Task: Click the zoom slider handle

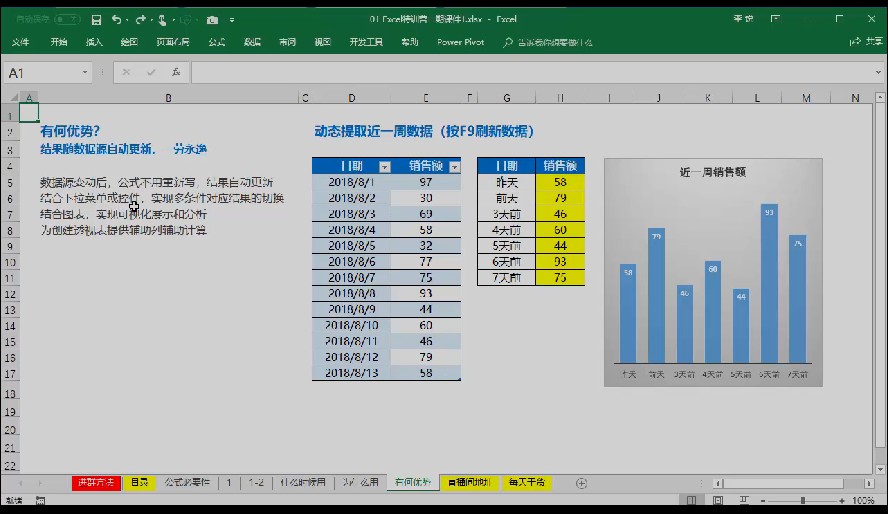Action: coord(802,500)
